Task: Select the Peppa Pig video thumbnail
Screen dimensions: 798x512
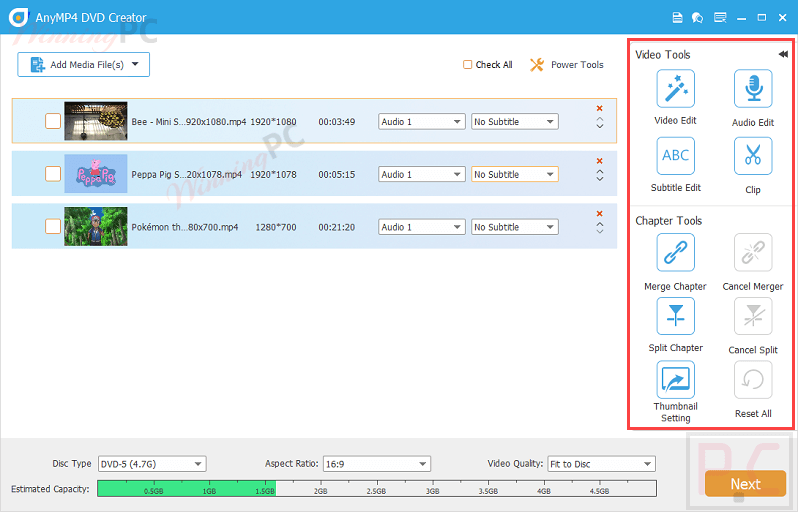Action: pos(96,174)
